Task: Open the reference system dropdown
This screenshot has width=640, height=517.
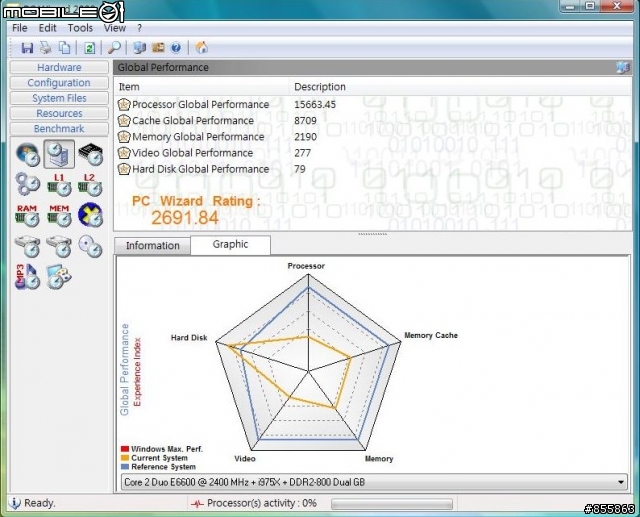Action: coord(374,482)
